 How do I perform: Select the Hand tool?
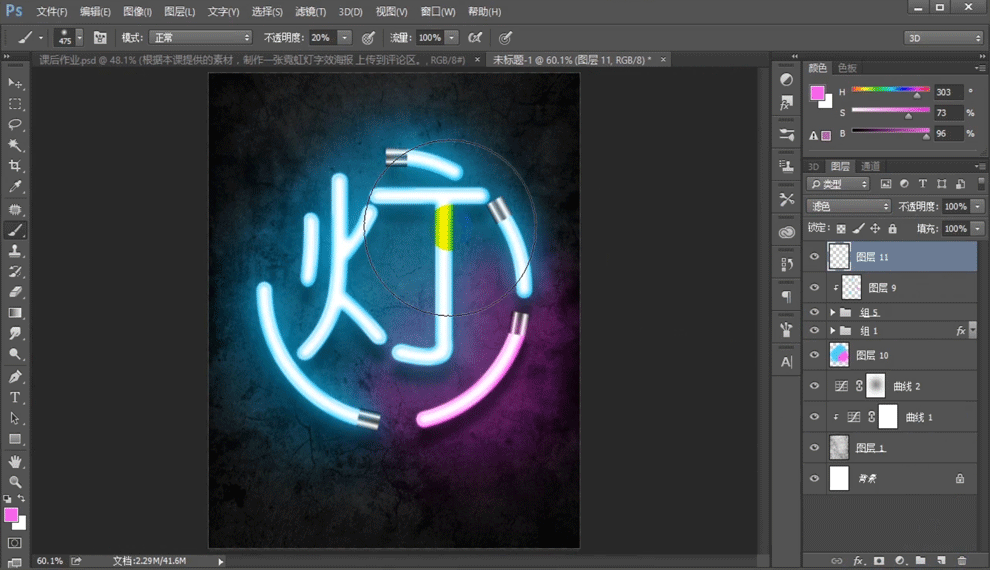coord(15,461)
